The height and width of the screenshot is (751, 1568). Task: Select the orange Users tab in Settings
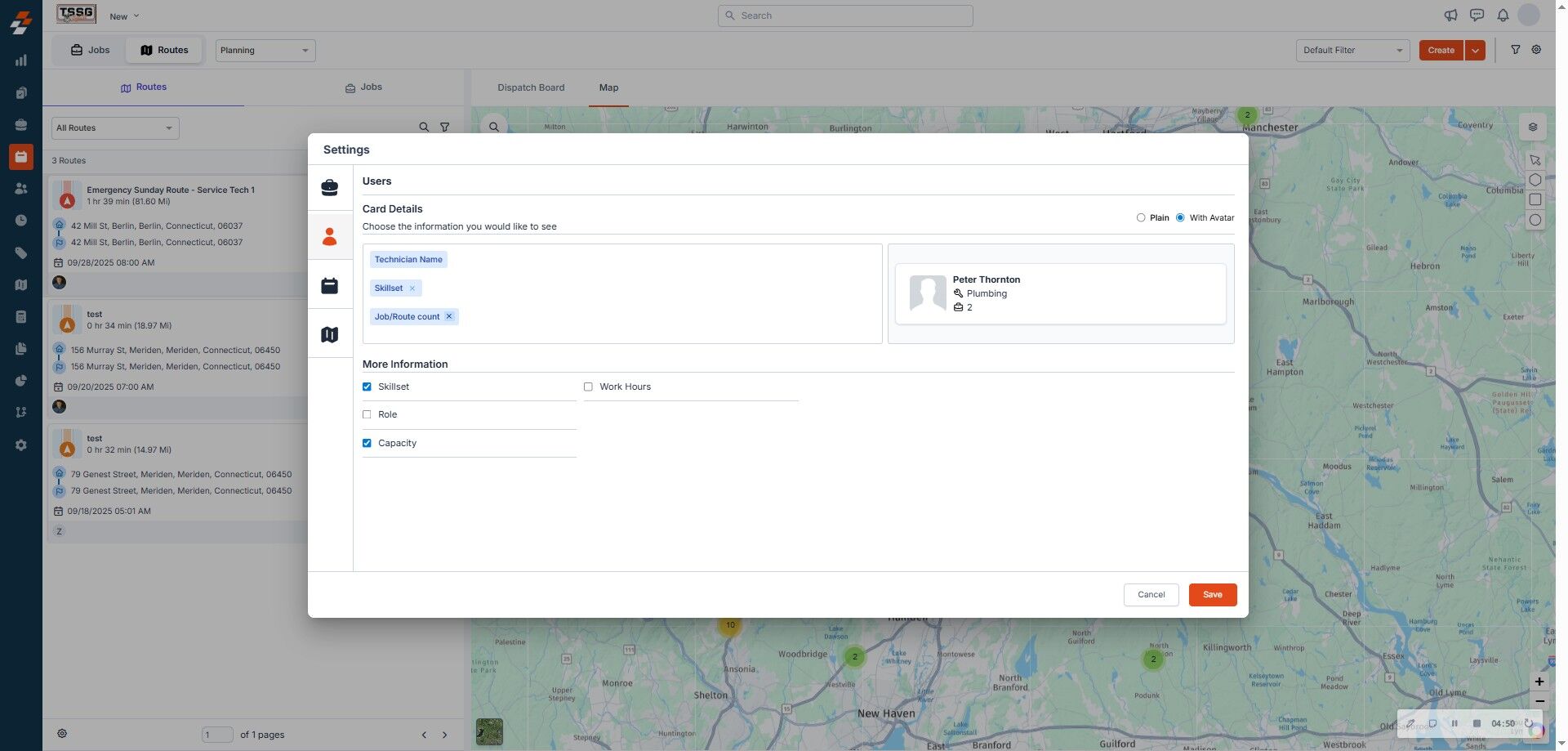pyautogui.click(x=330, y=237)
